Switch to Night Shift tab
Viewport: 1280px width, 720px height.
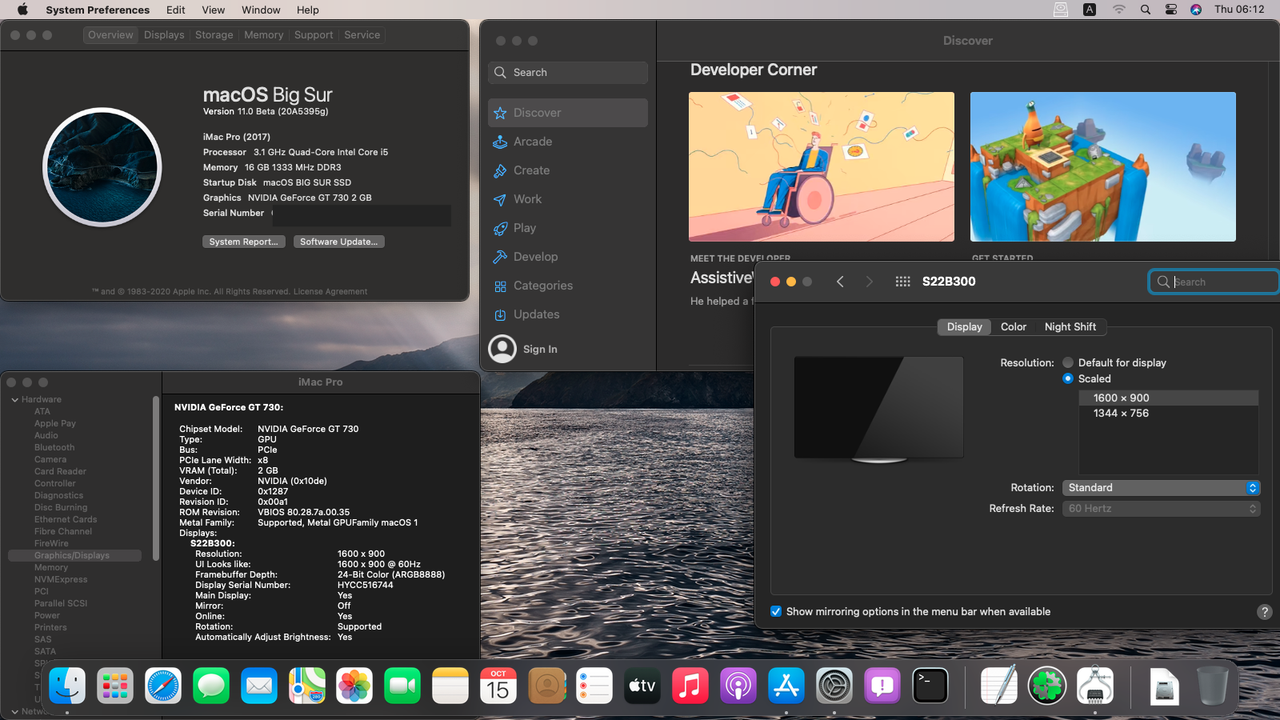tap(1070, 327)
